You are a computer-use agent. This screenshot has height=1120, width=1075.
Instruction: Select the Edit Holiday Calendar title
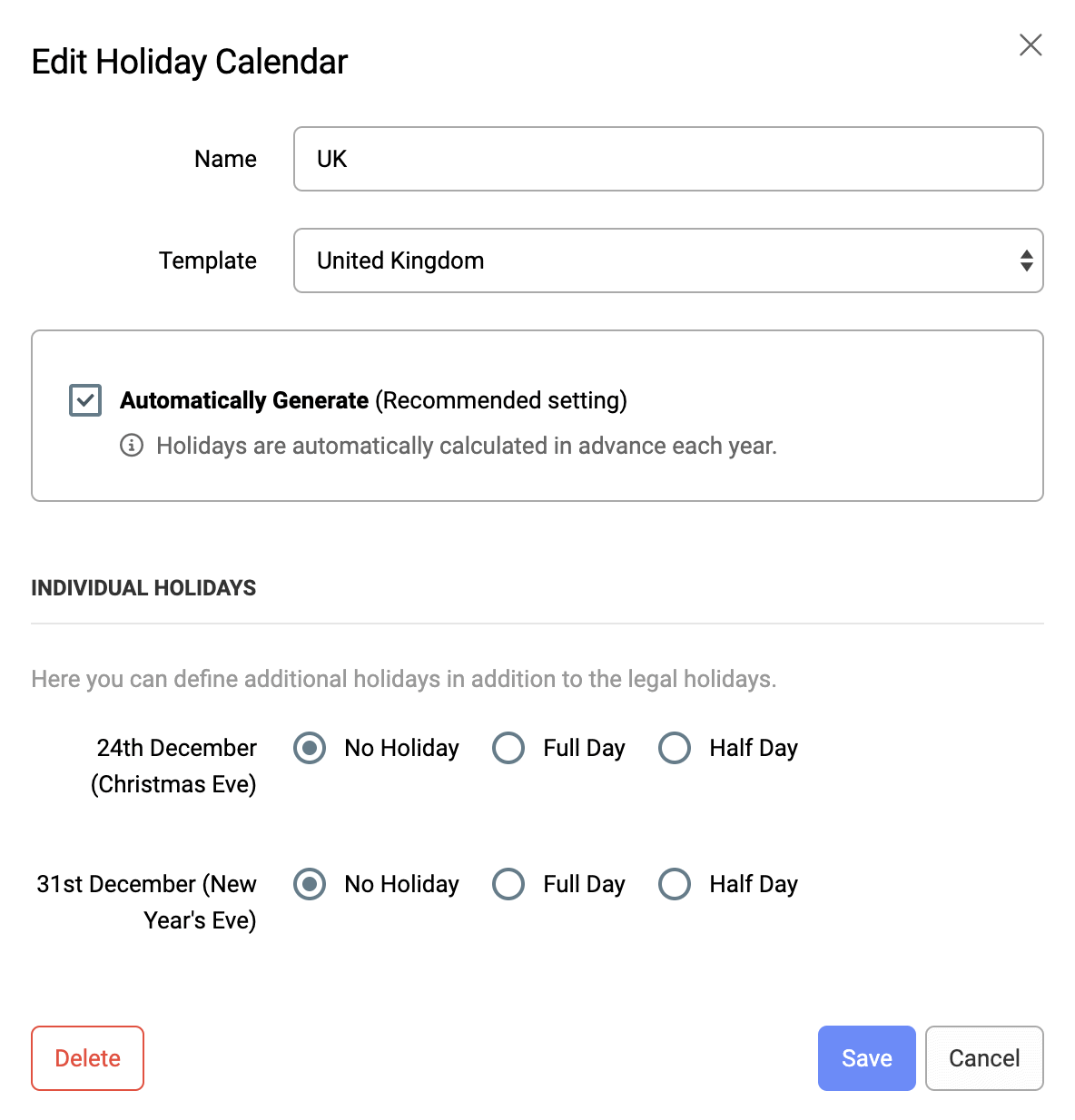tap(189, 62)
